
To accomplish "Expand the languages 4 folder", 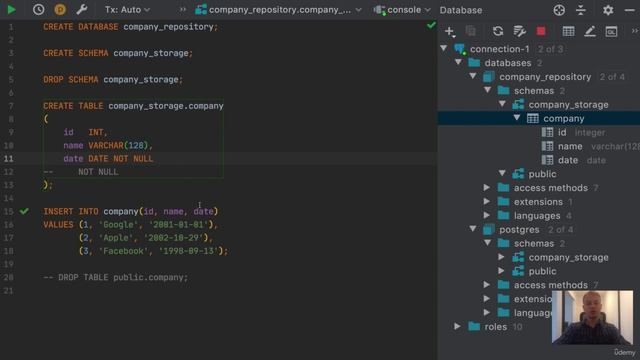I will coord(487,216).
